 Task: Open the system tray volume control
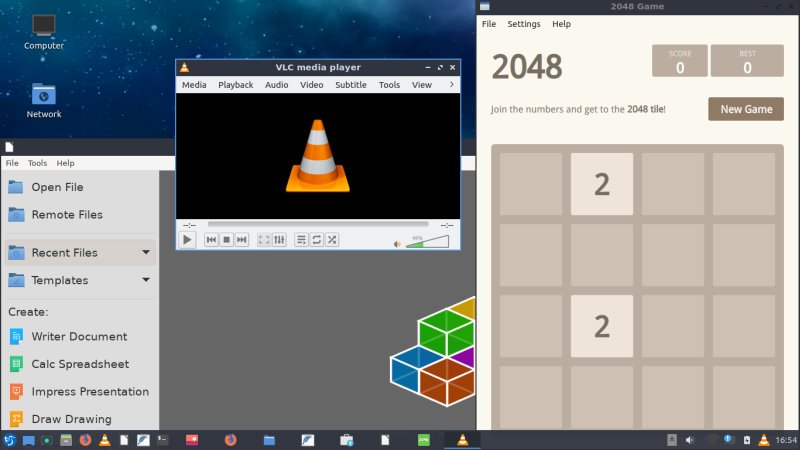(690, 440)
